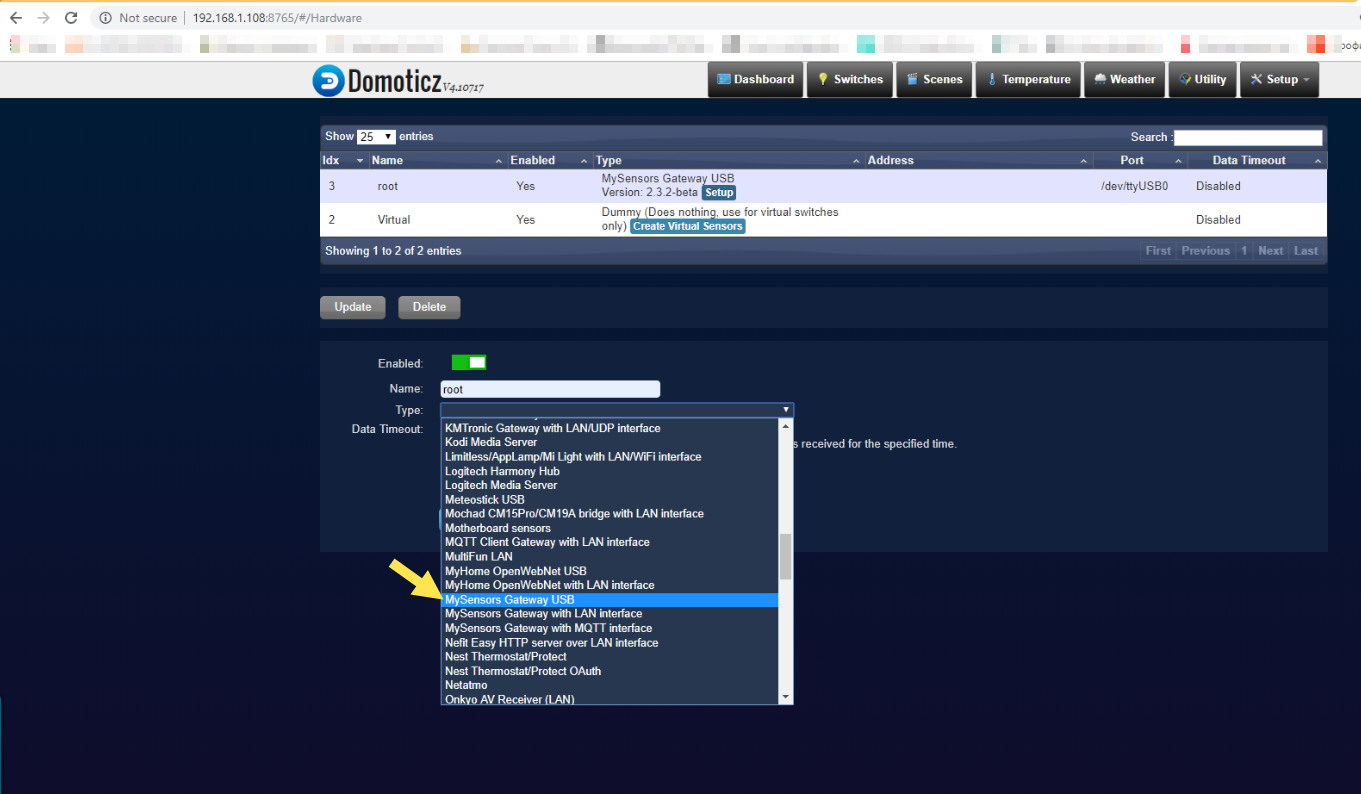
Task: Open the Show entries count dropdown
Action: [x=376, y=137]
